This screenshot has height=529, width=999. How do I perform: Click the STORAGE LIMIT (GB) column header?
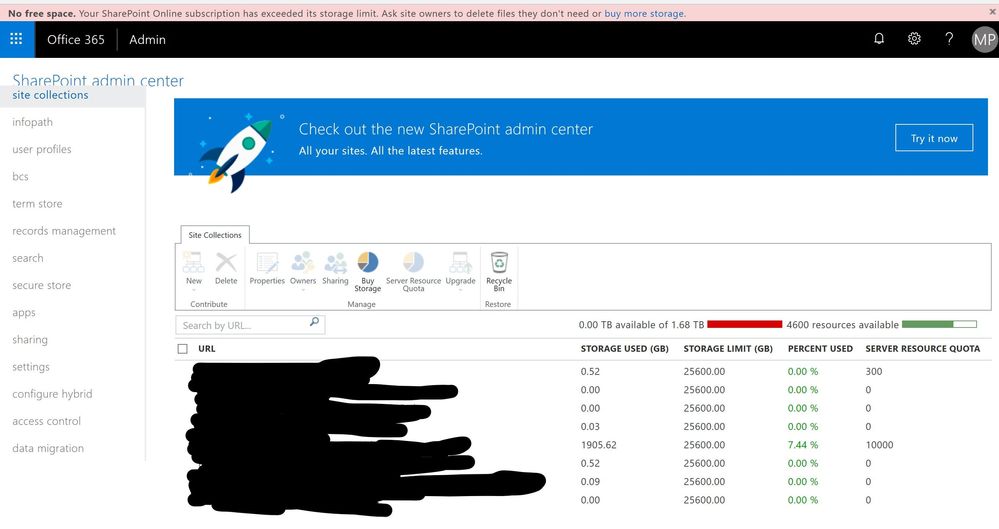pyautogui.click(x=728, y=349)
